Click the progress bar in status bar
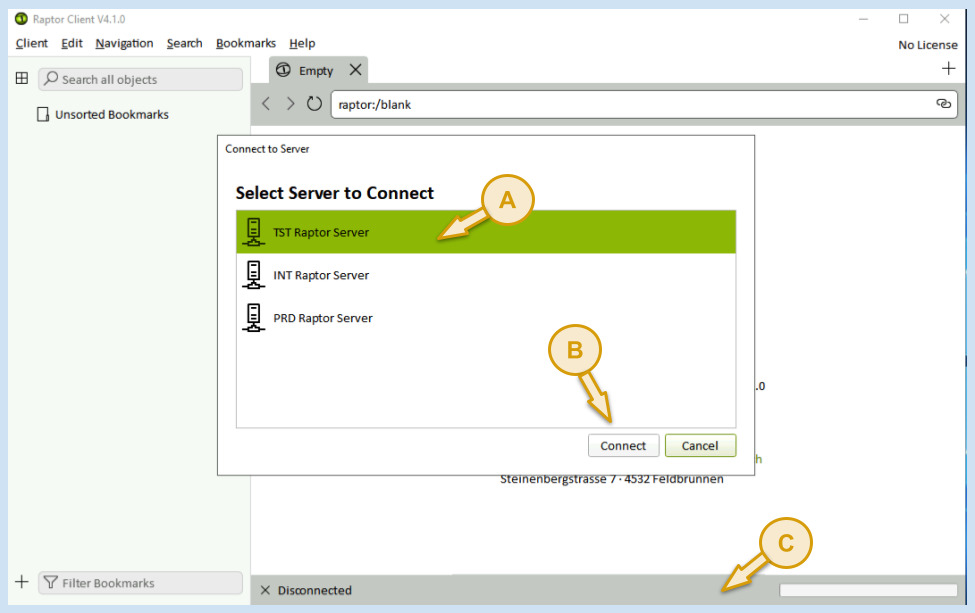 coord(868,590)
